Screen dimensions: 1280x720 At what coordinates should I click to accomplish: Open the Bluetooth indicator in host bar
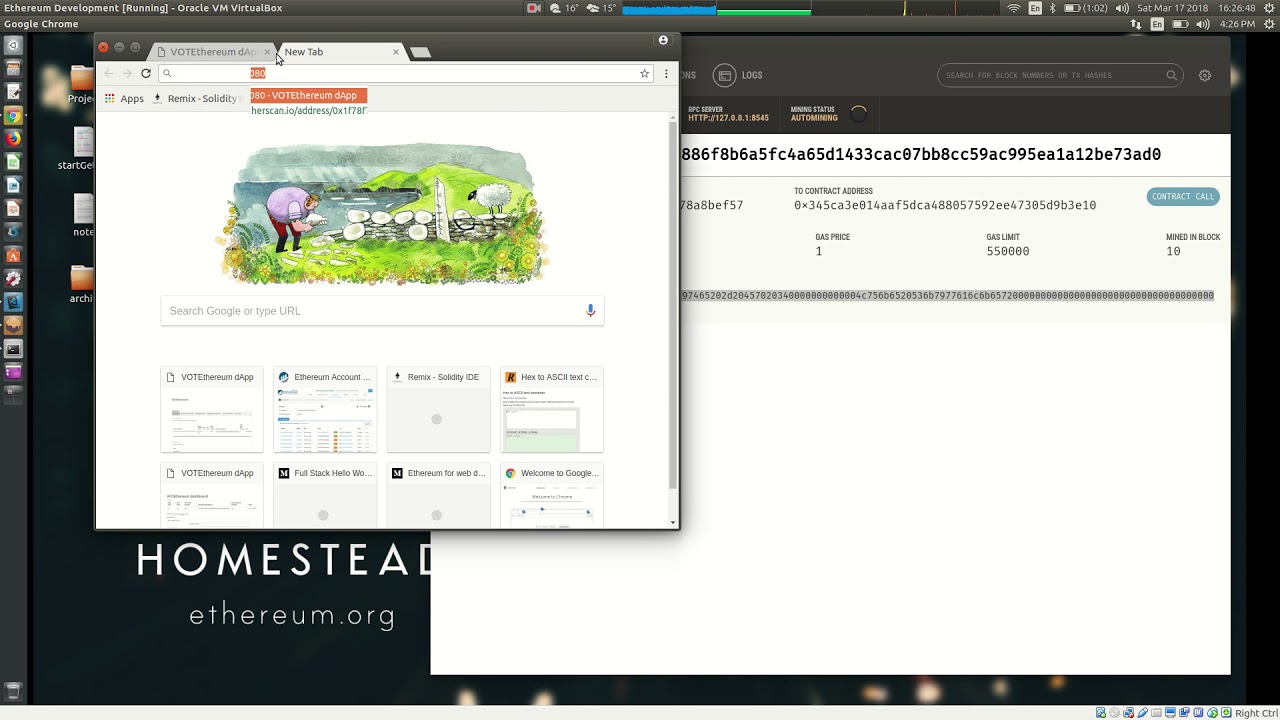[x=1053, y=8]
